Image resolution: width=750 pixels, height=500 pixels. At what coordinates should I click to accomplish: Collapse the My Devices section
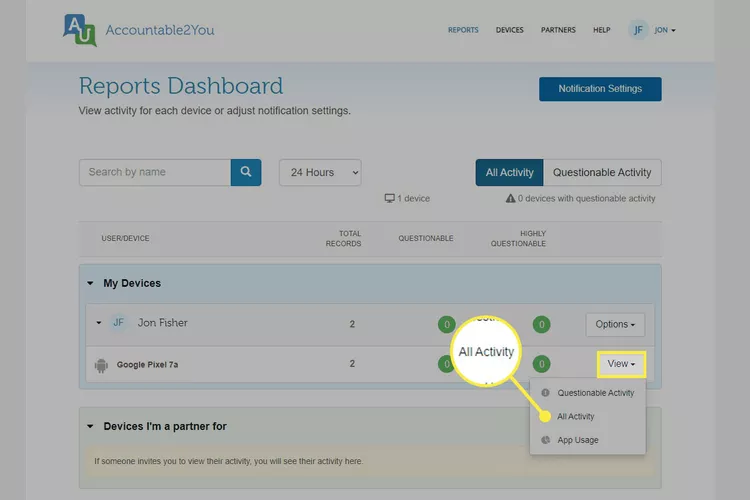[90, 283]
